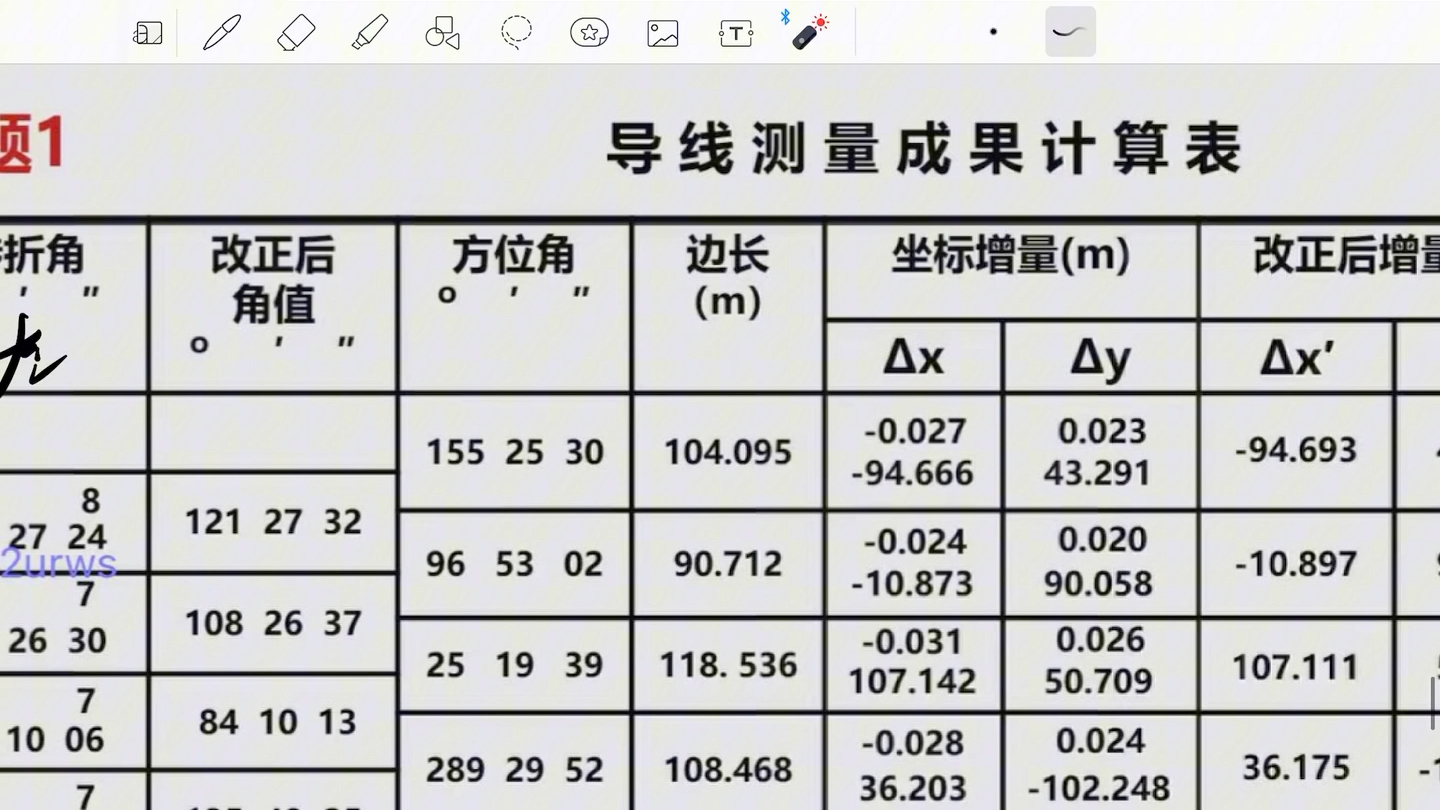
Task: Click Δx value 107.142
Action: coord(912,681)
